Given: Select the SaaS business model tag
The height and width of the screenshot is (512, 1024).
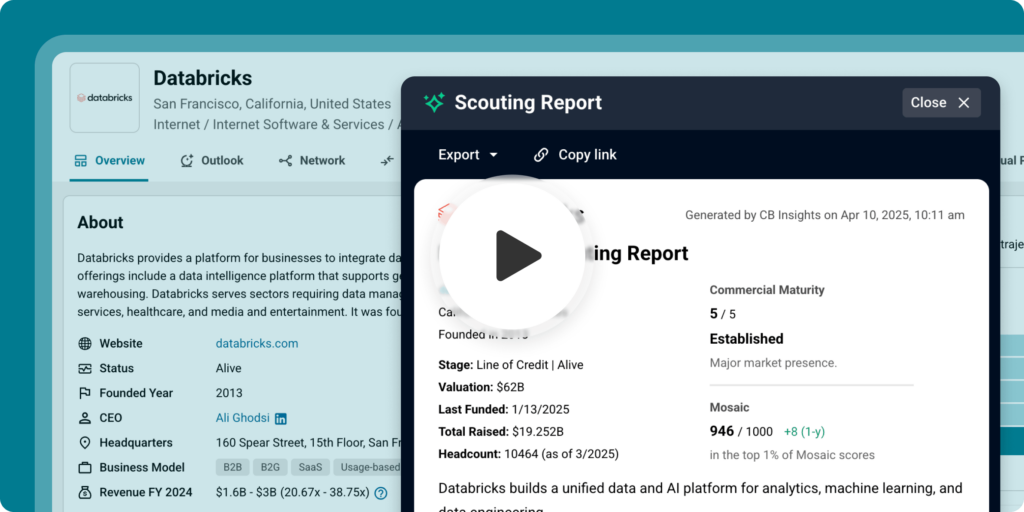Looking at the screenshot, I should coord(310,468).
